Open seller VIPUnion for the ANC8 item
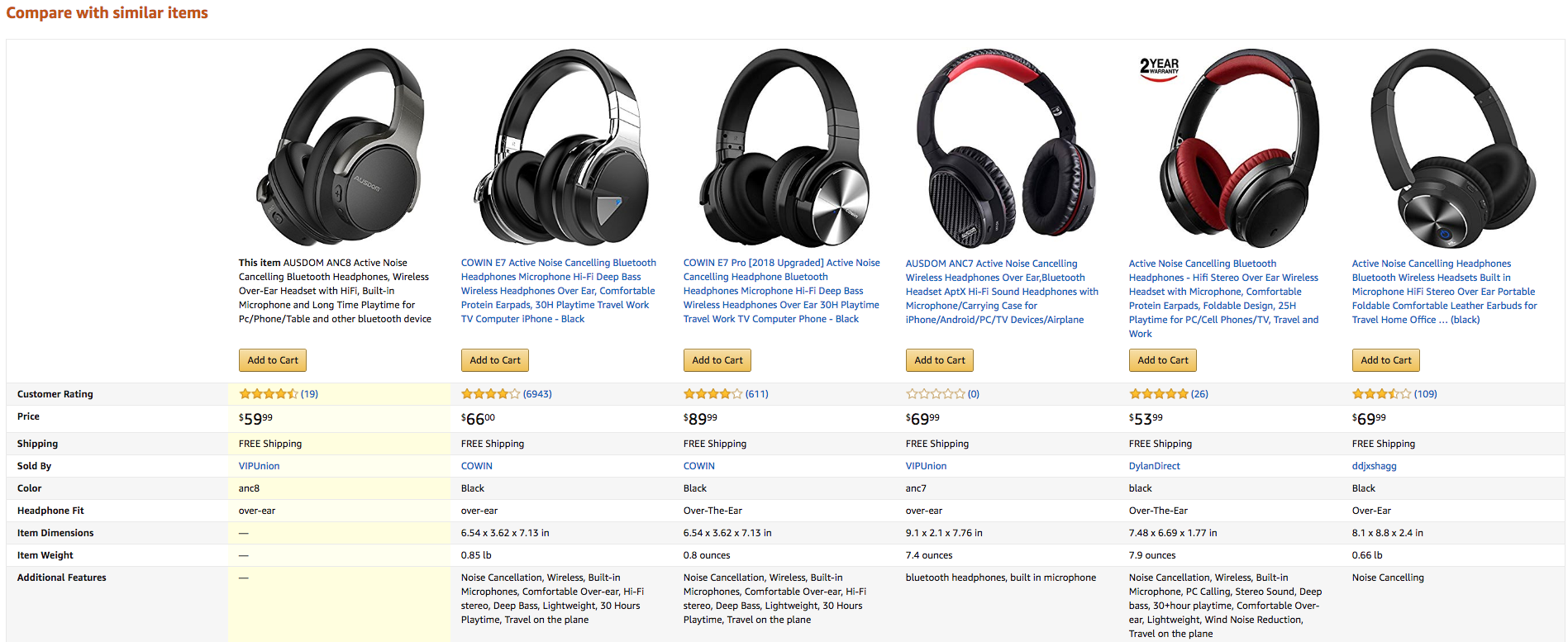Viewport: 1568px width, 642px height. click(x=260, y=466)
